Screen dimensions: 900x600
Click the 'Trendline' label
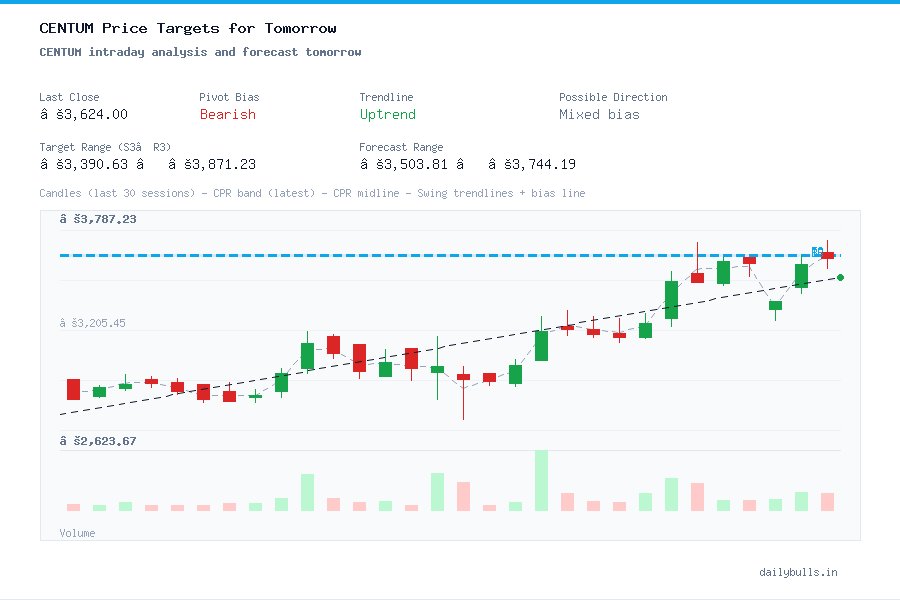(x=386, y=97)
